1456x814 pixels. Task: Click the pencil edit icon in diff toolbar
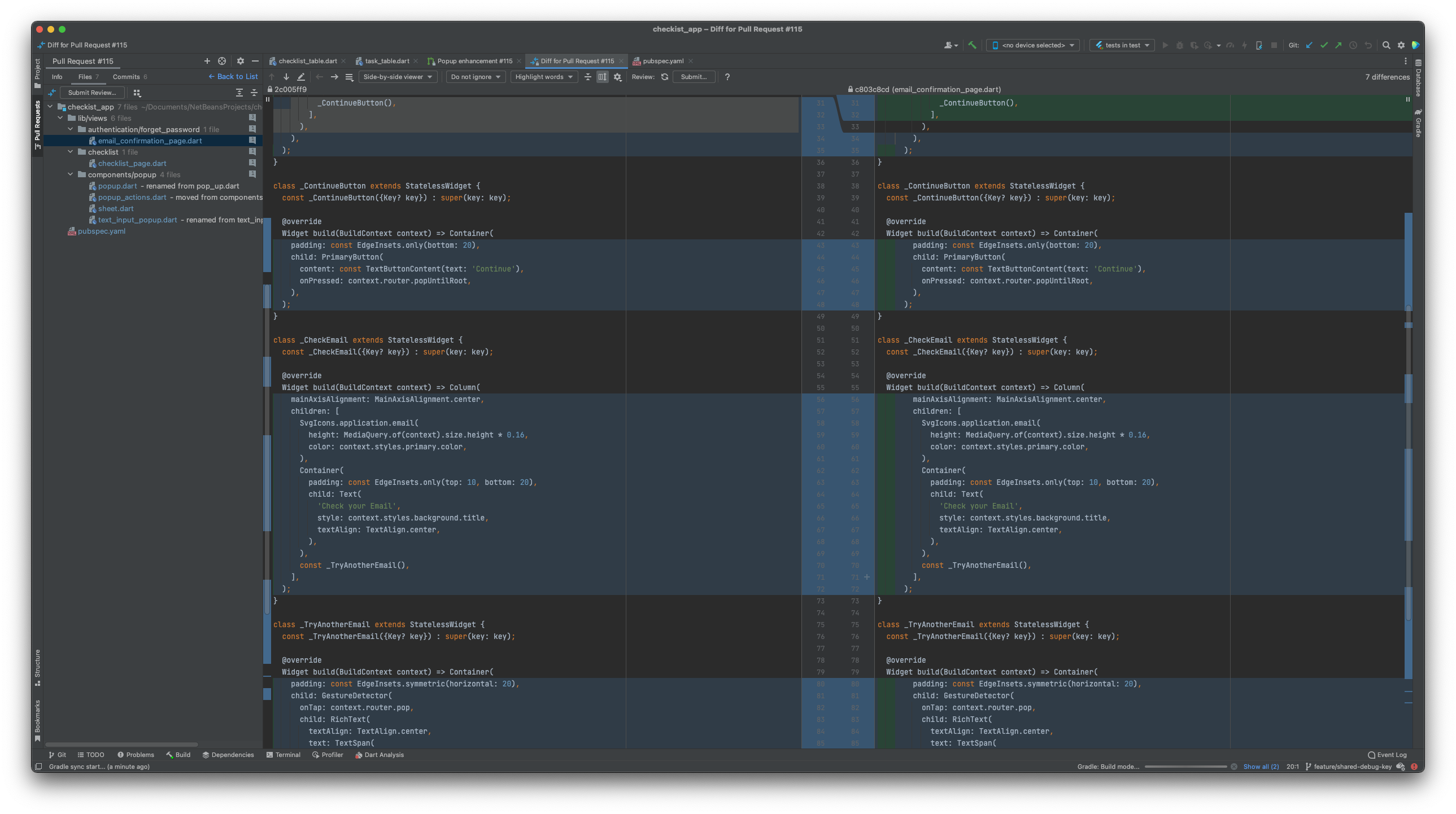click(x=301, y=77)
